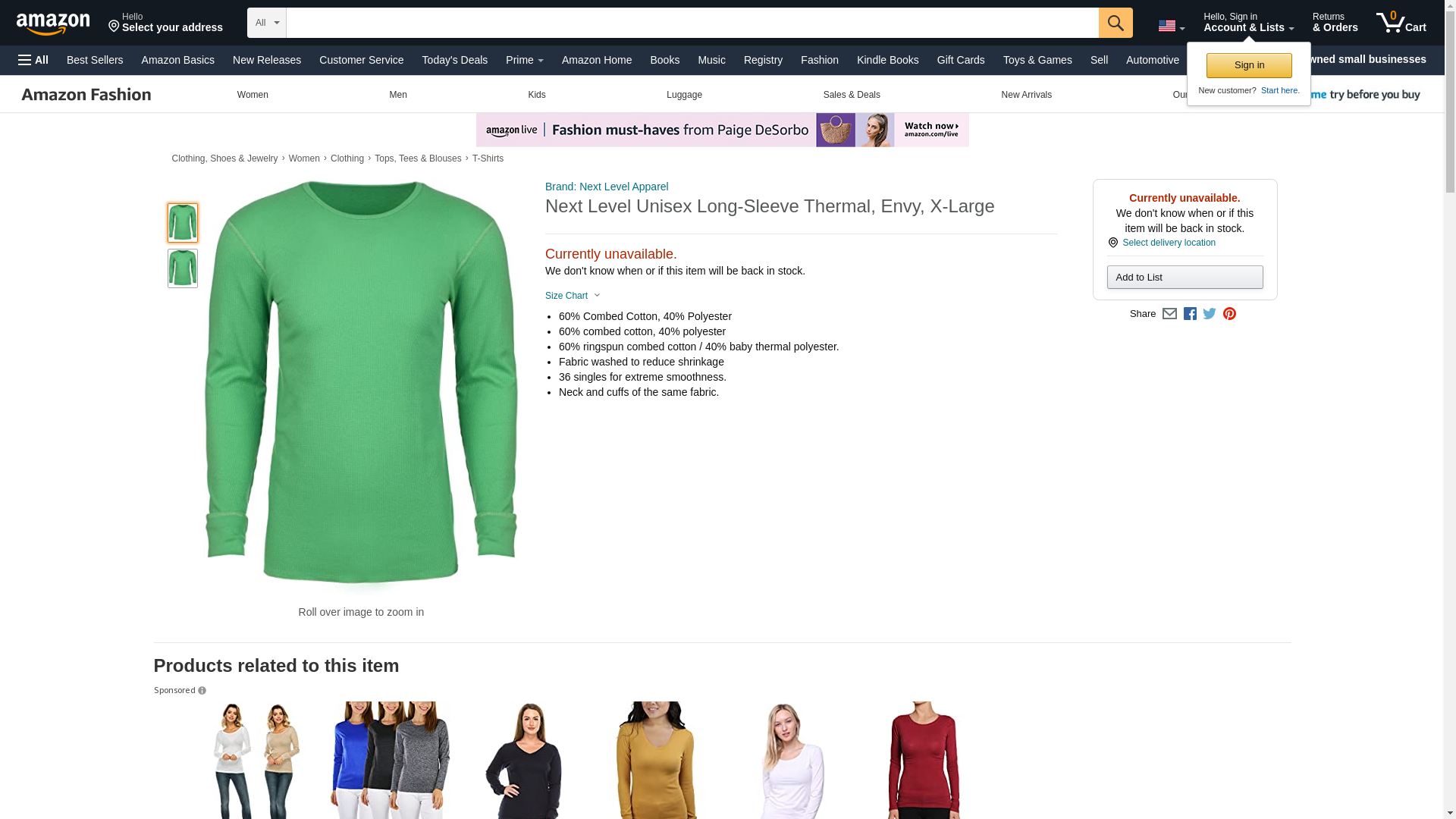Click inside the Amazon search field
The image size is (1456, 819).
692,23
